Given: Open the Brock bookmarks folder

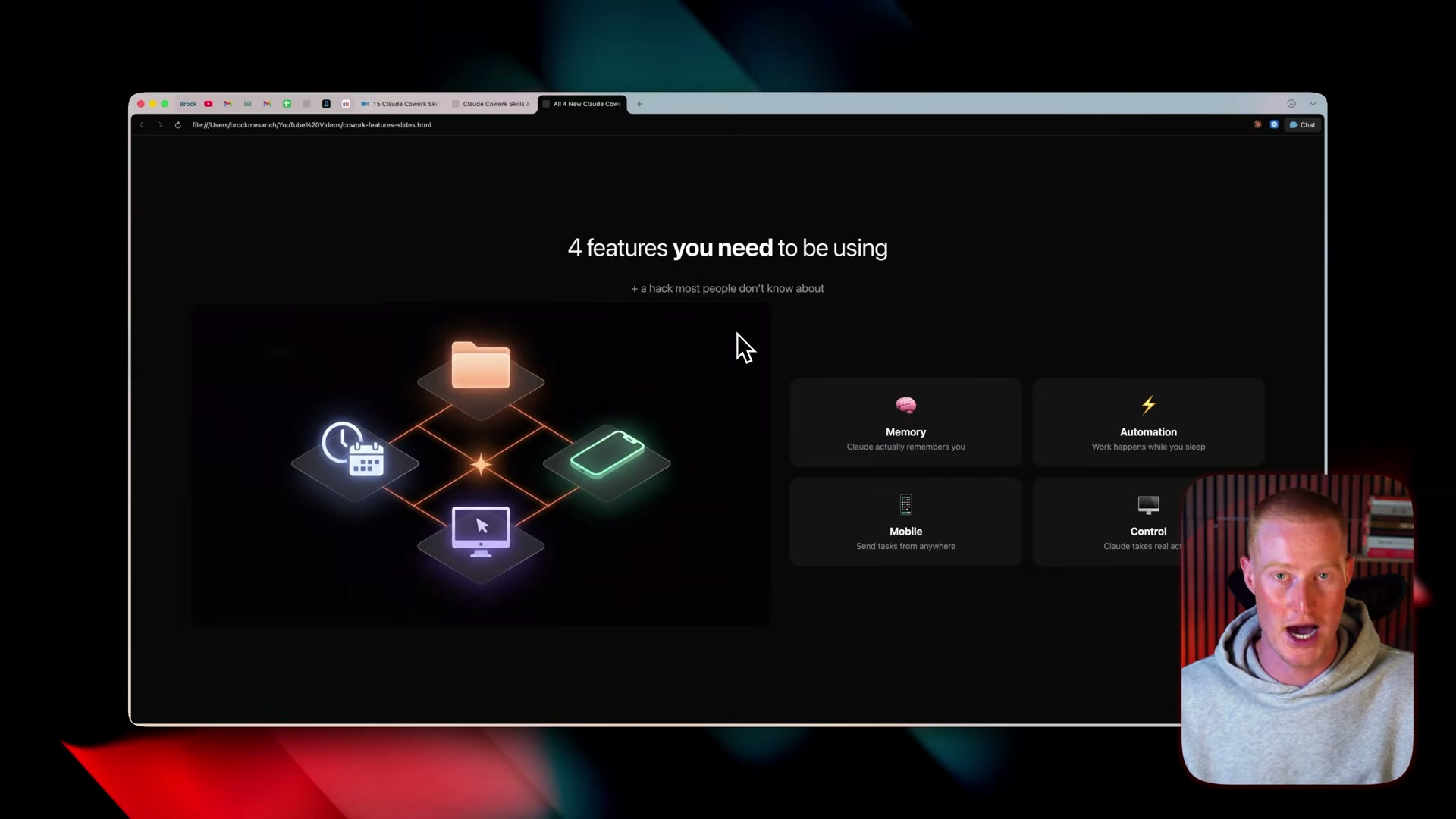Looking at the screenshot, I should tap(188, 104).
